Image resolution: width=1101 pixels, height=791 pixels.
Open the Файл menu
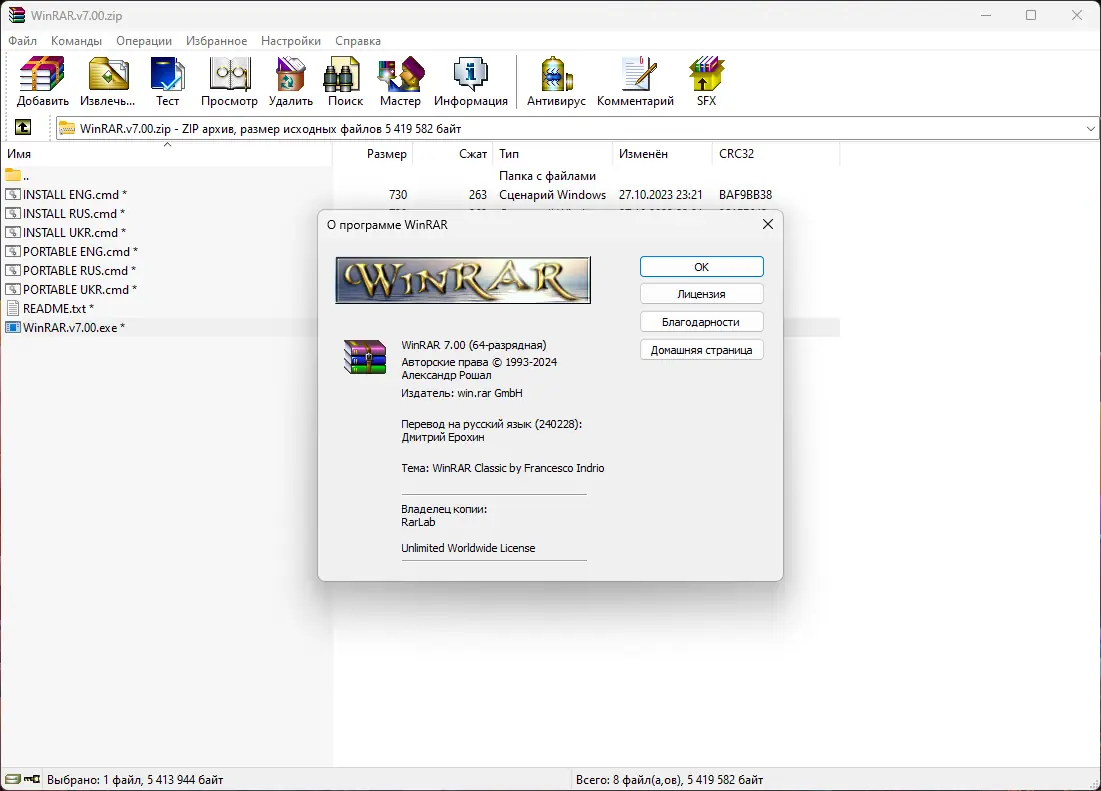click(x=22, y=41)
